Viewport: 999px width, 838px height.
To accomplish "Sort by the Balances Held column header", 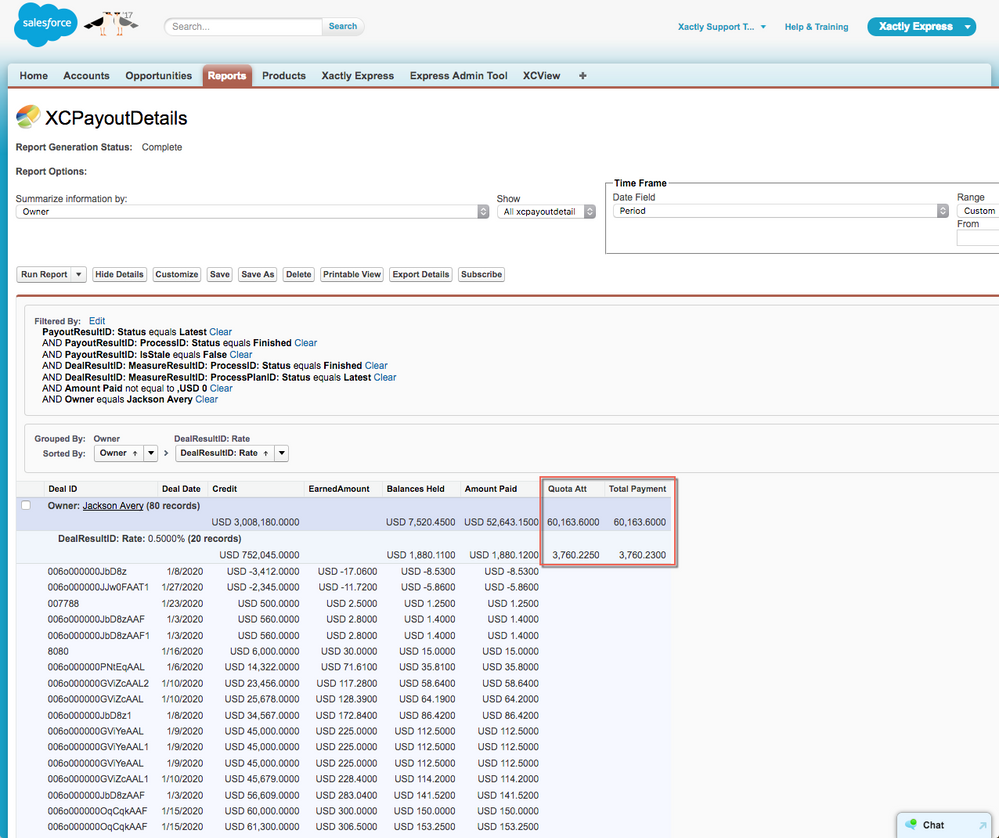I will [x=415, y=489].
